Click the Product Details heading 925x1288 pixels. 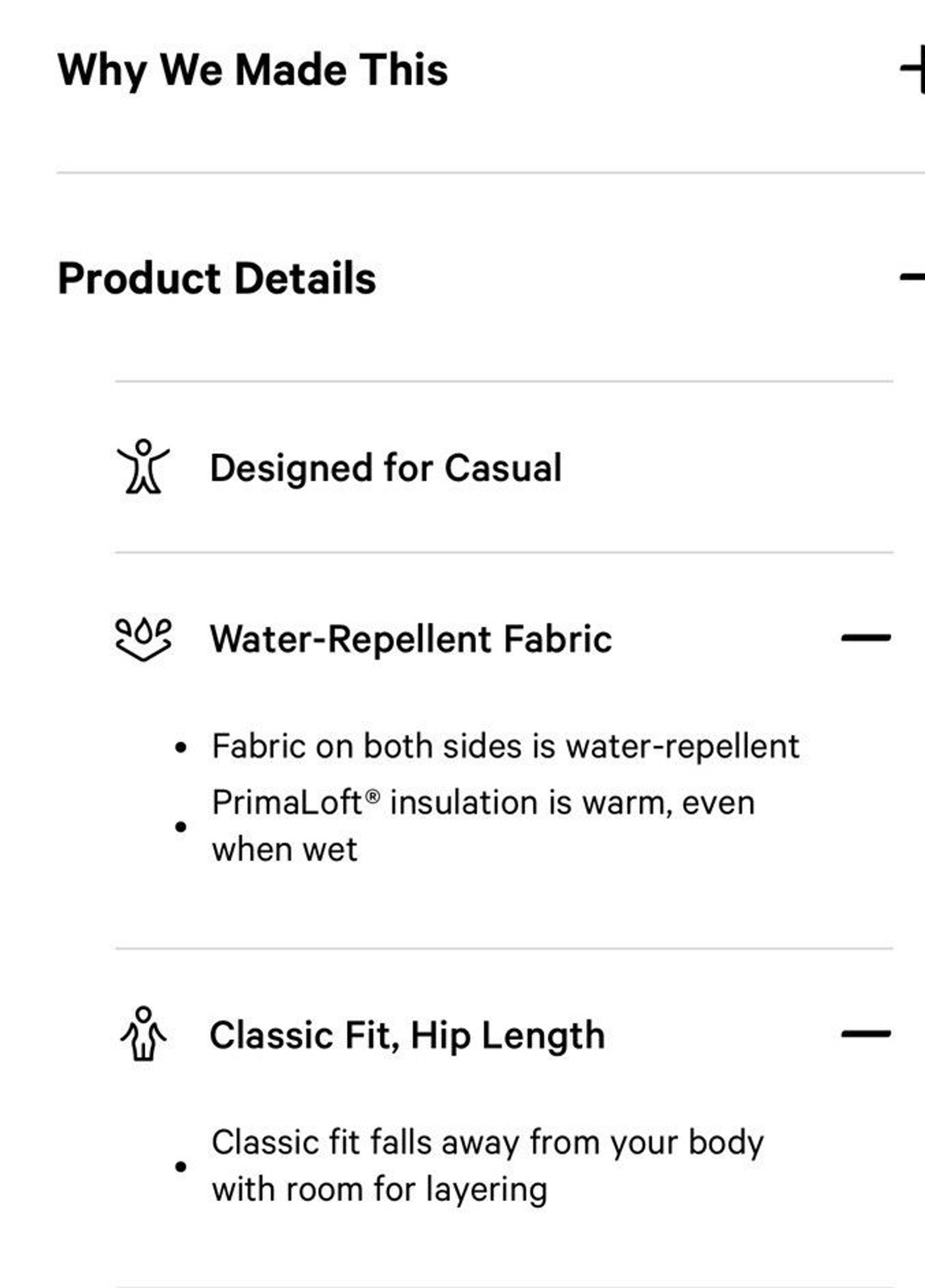click(x=217, y=279)
